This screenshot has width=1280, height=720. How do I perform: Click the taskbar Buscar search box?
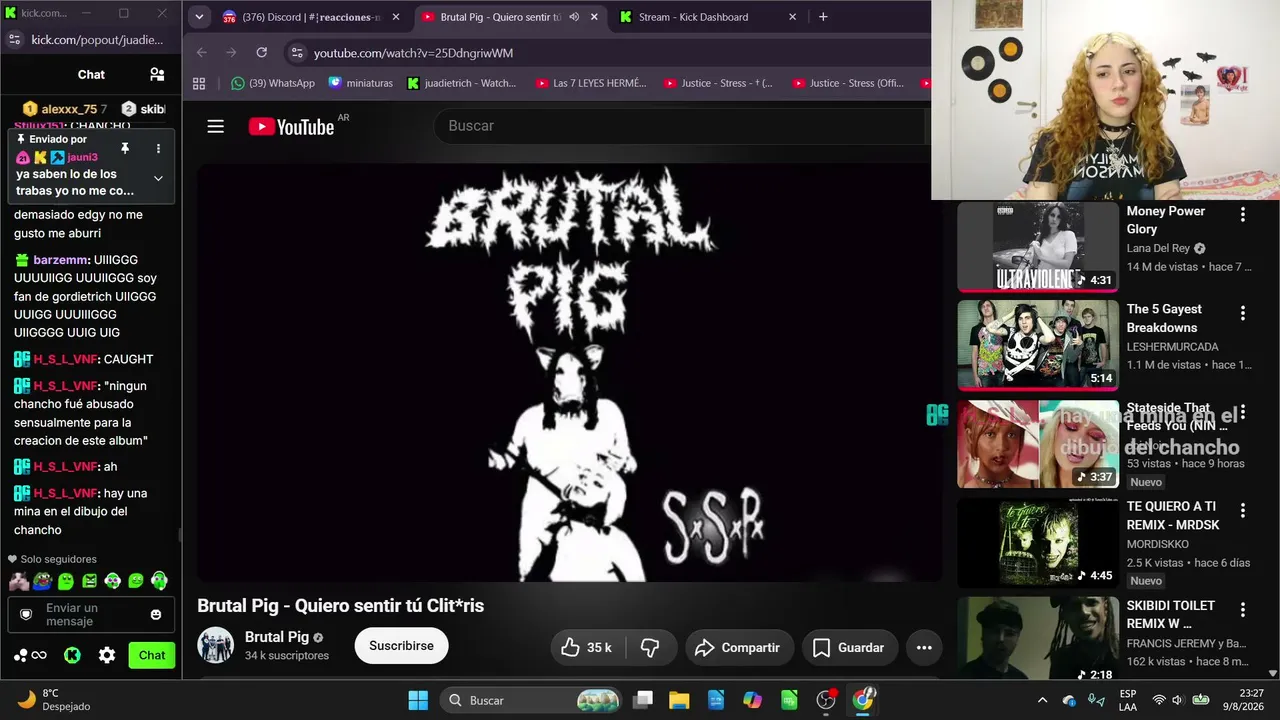click(532, 700)
